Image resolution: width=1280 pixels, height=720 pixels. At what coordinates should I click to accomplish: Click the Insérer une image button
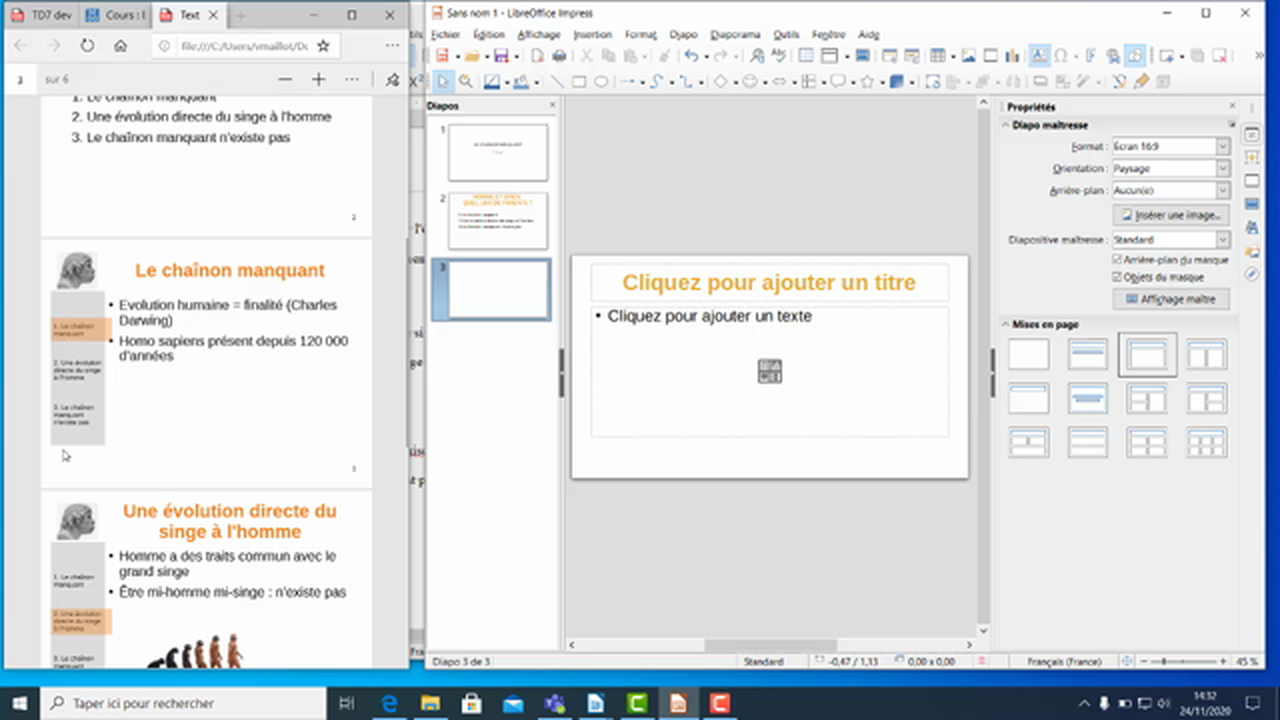coord(1171,215)
